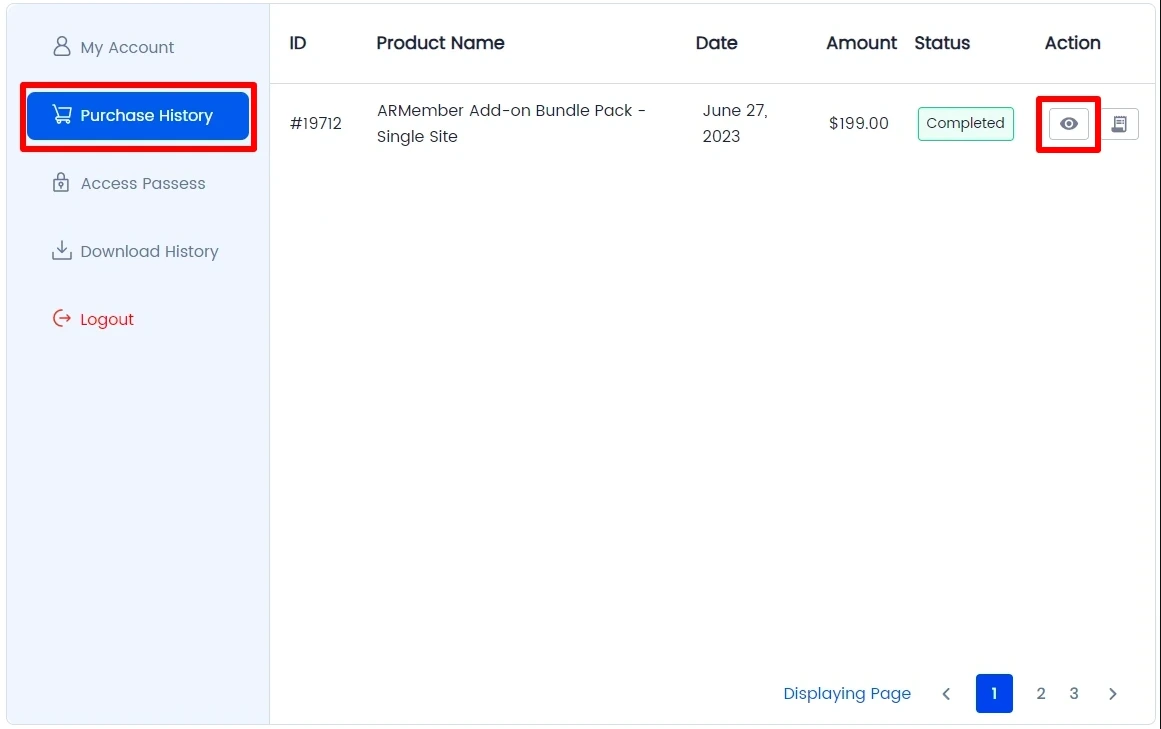The height and width of the screenshot is (729, 1161).
Task: Select Purchase History in the sidebar
Action: pyautogui.click(x=138, y=115)
